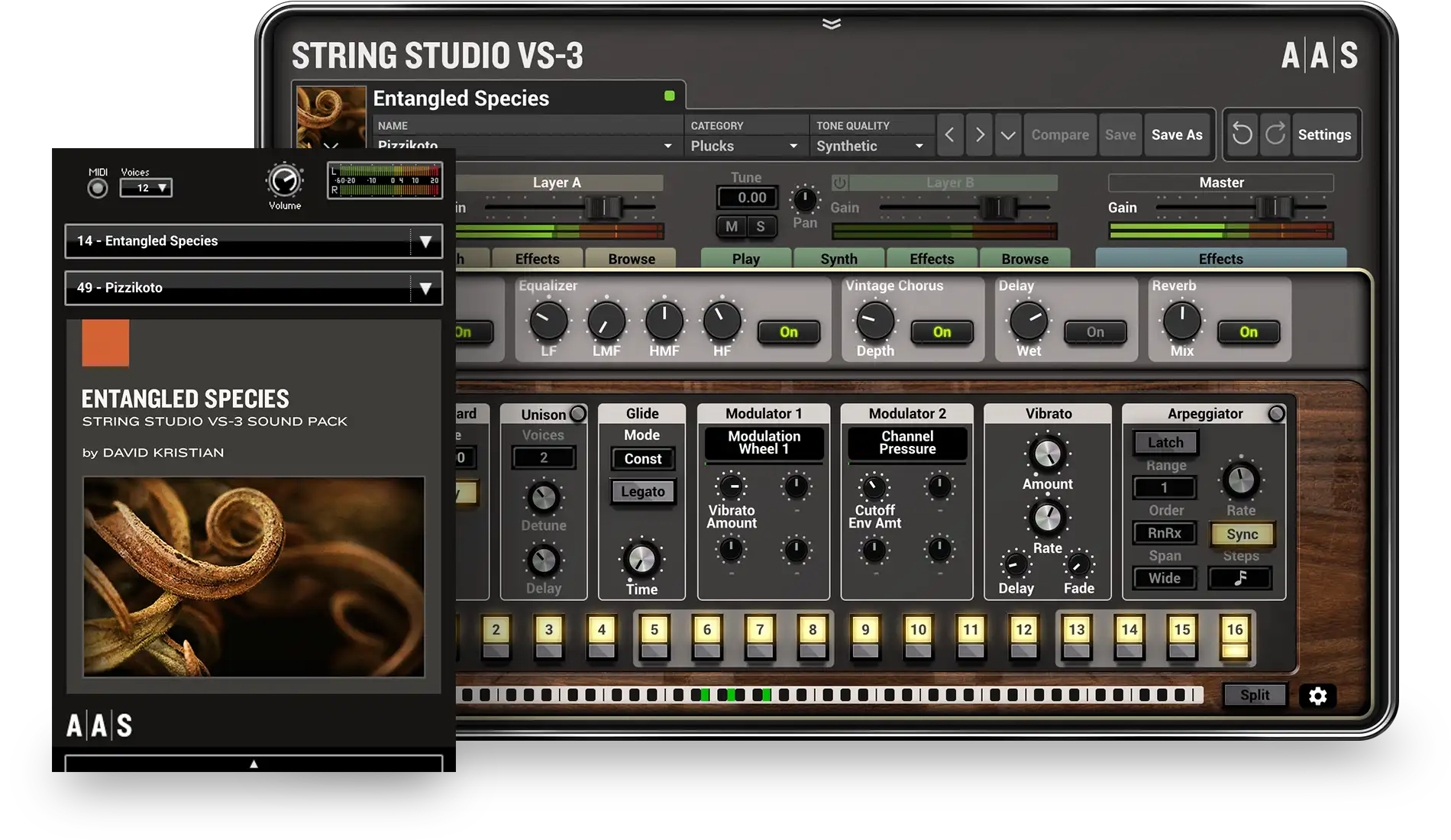Adjust the Equalizer LMF knob
Screen dimensions: 1451x840
[606, 321]
